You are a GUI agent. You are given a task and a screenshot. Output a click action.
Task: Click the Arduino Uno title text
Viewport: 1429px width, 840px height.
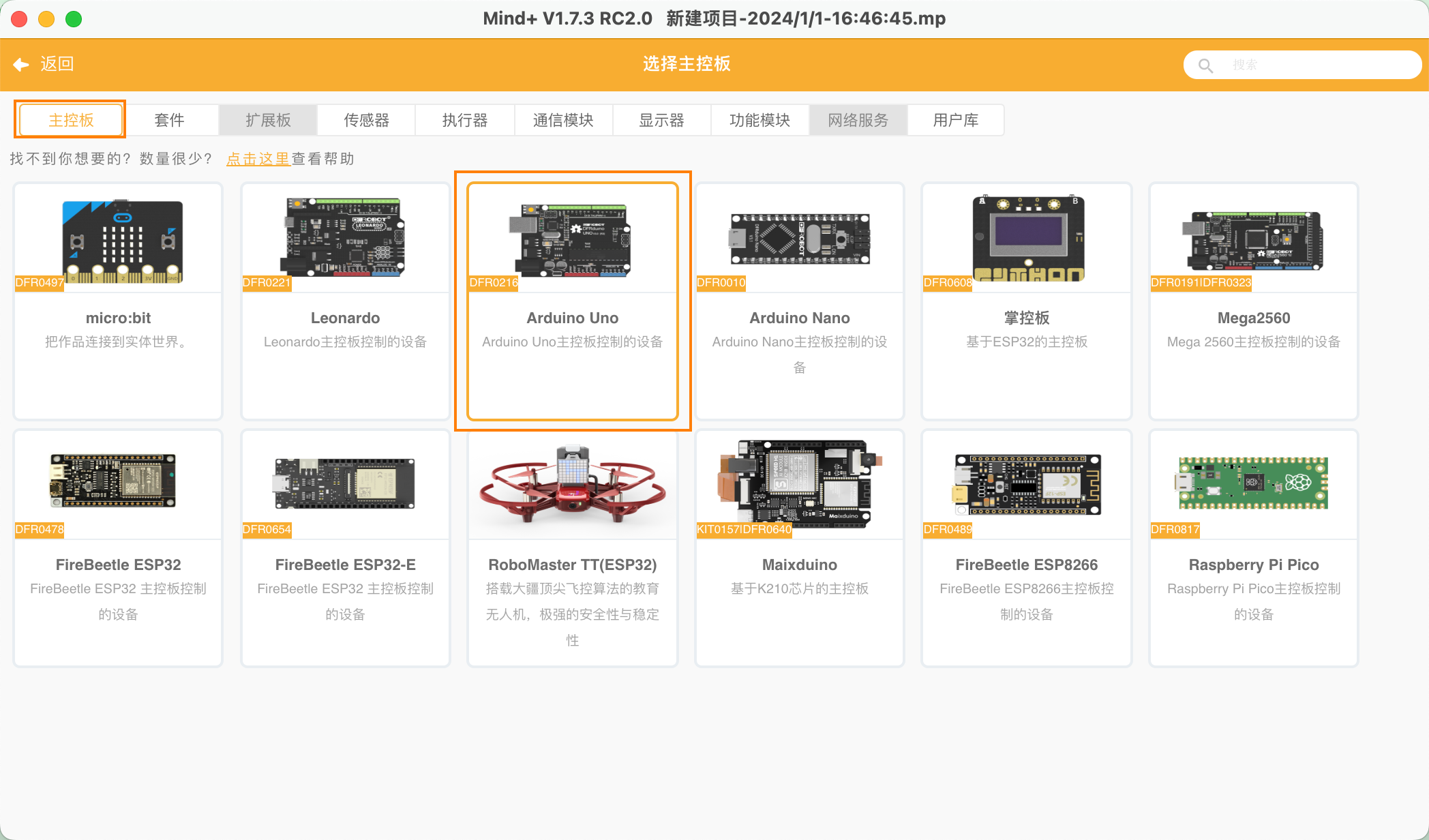(573, 318)
